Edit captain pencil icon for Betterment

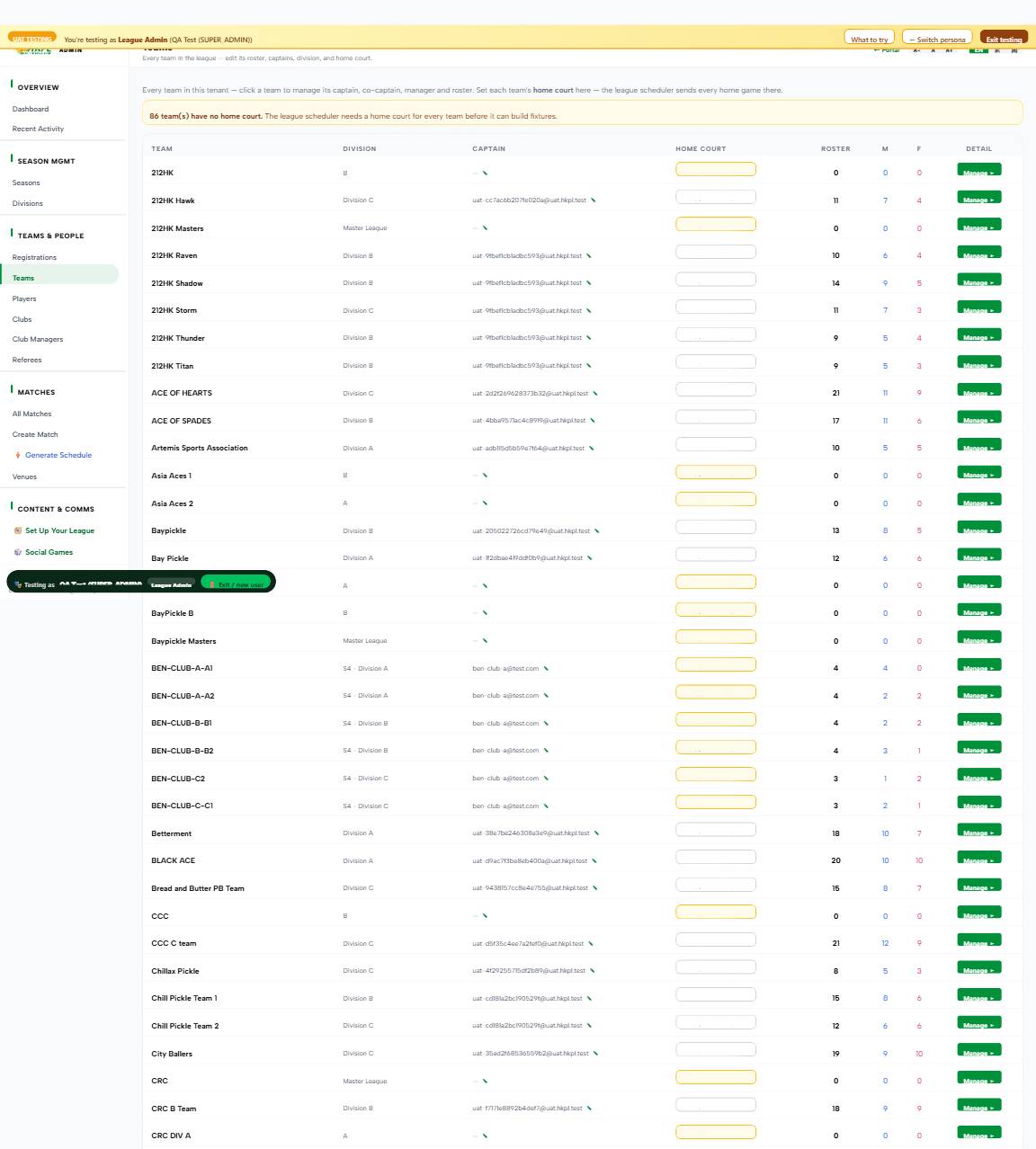pos(596,833)
